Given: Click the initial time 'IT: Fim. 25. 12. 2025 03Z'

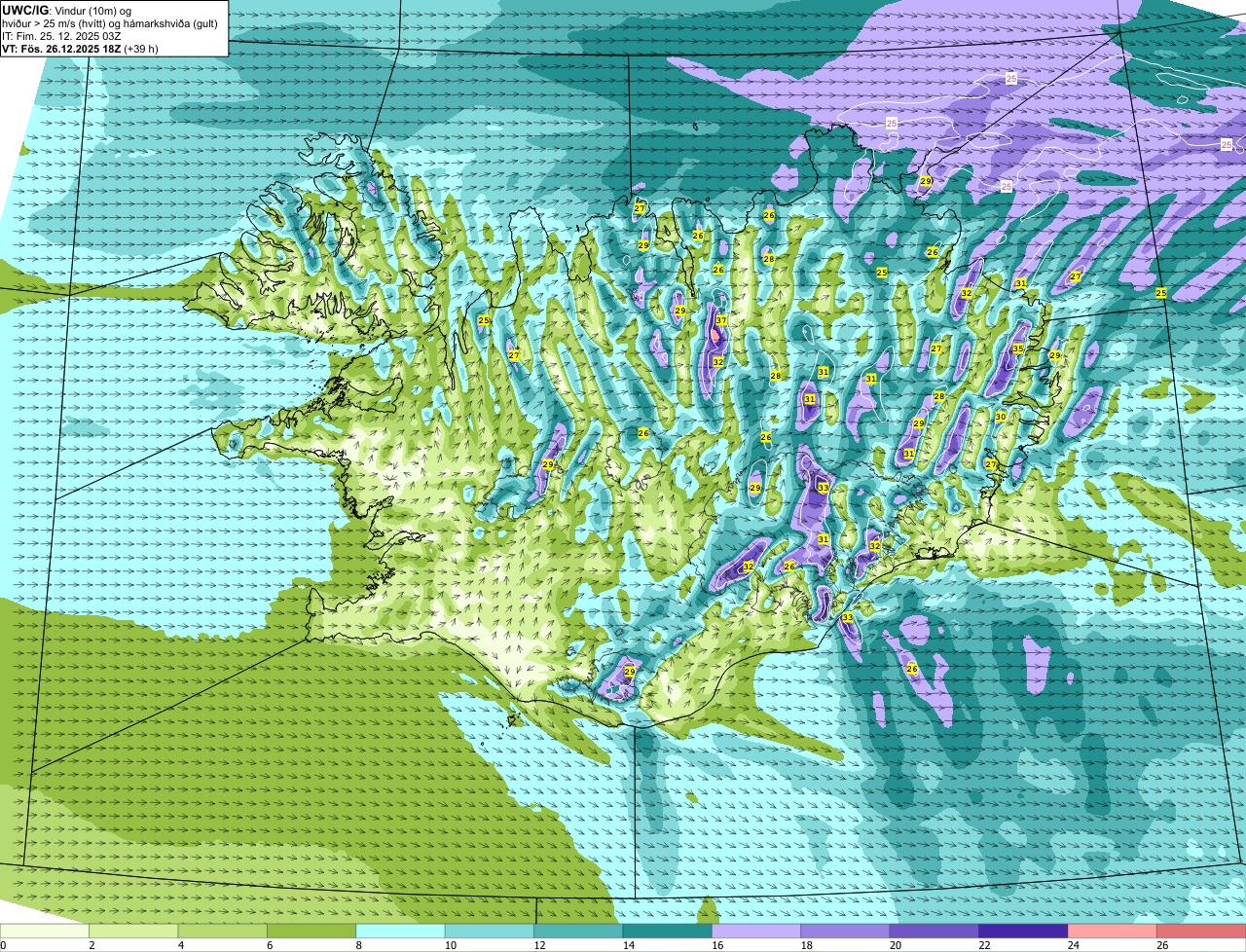Looking at the screenshot, I should point(61,35).
